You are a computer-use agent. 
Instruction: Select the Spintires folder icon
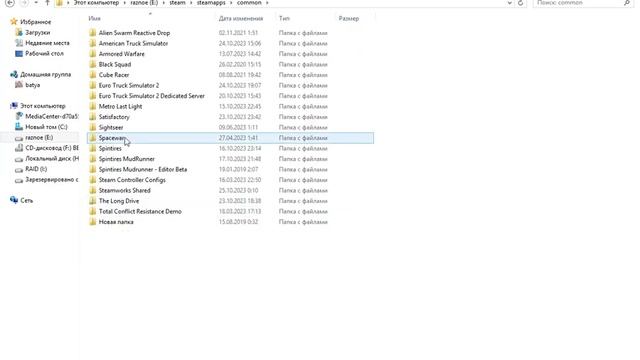coord(93,148)
